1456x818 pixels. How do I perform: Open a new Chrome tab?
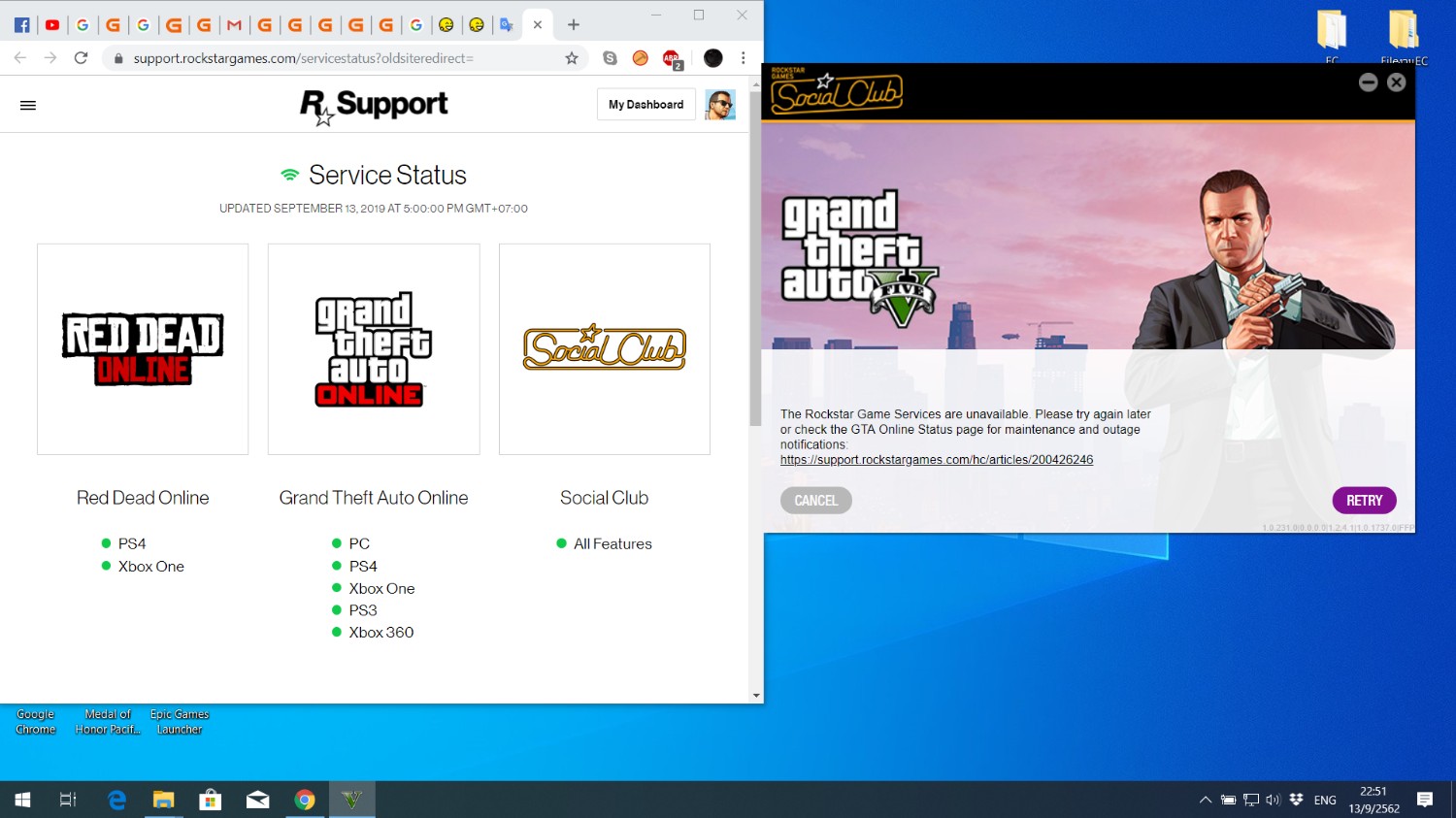tap(573, 25)
